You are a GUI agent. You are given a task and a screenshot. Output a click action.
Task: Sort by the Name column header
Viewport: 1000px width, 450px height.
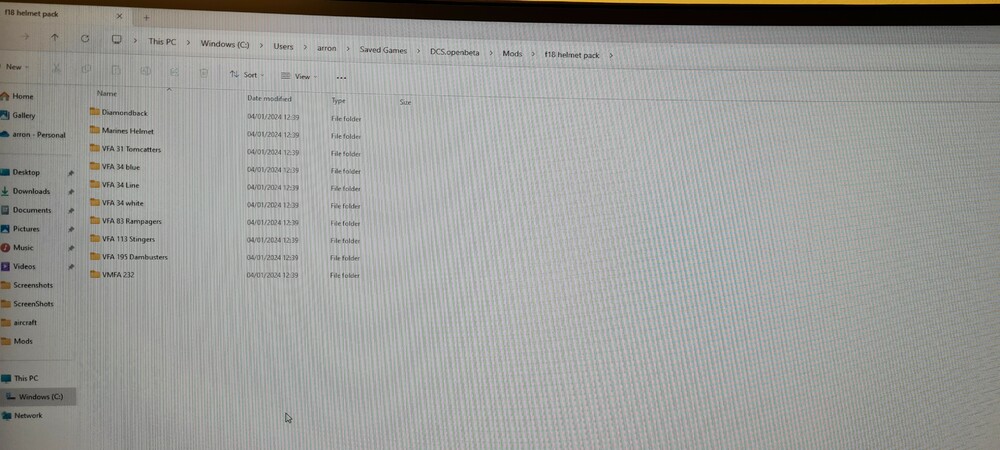107,94
